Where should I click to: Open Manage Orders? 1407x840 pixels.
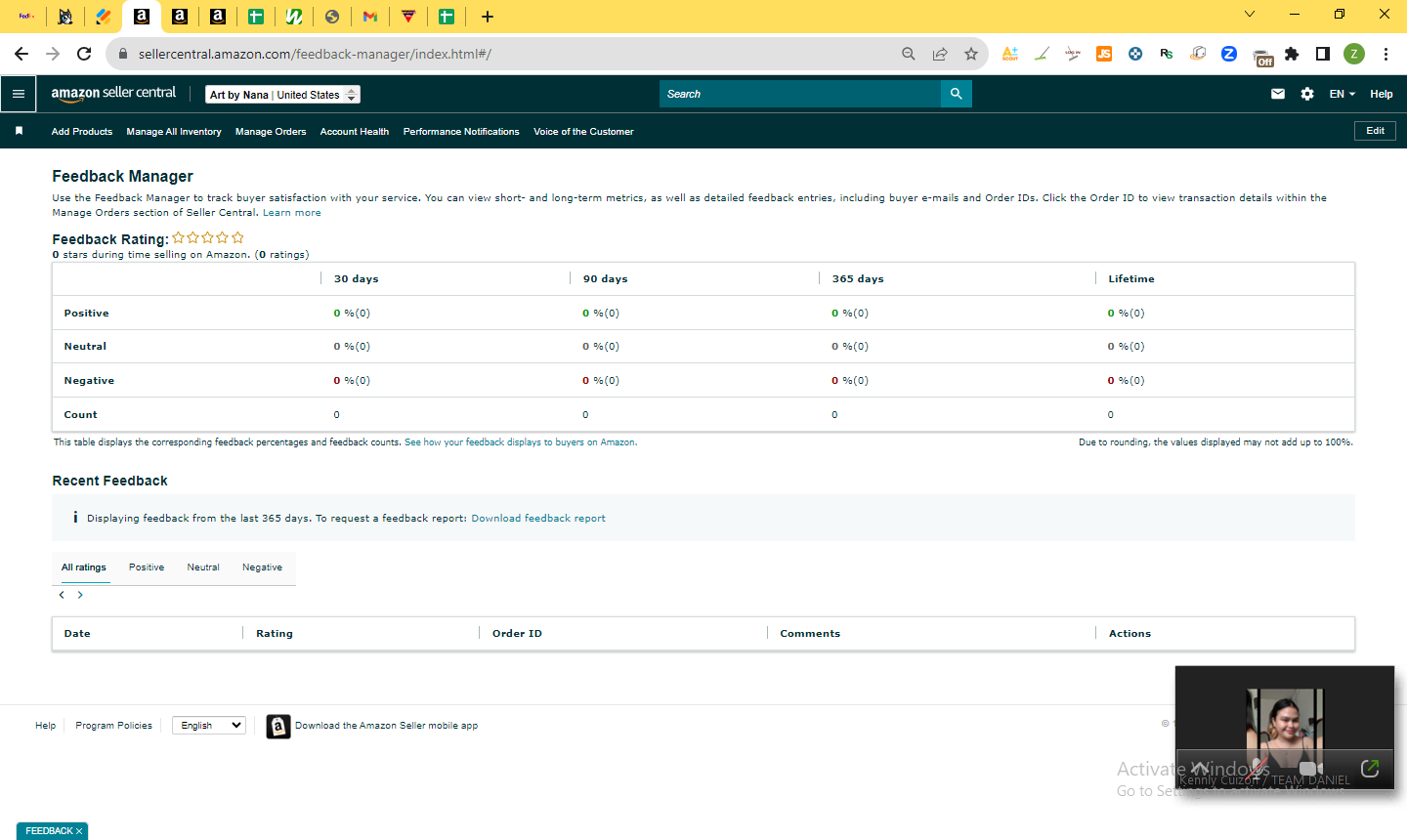pyautogui.click(x=271, y=131)
